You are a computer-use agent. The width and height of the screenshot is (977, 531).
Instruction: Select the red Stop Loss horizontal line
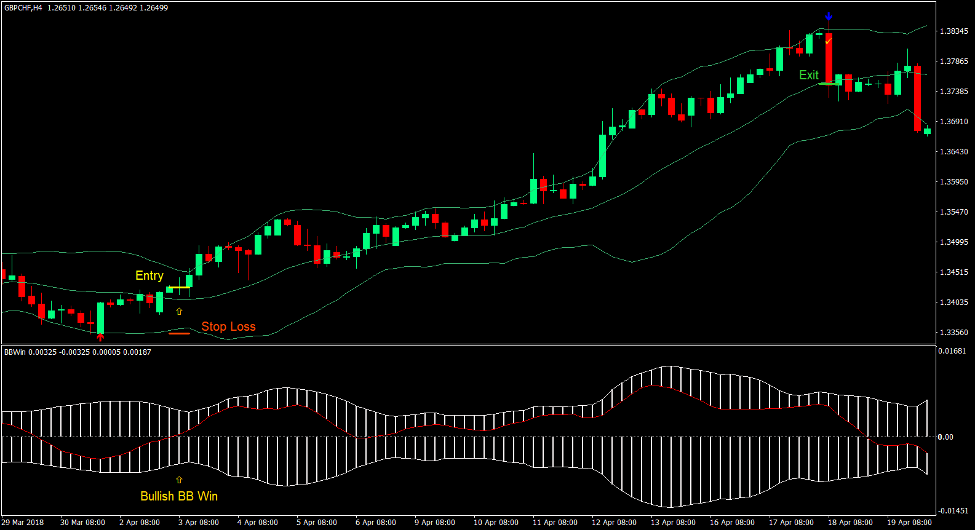(179, 333)
